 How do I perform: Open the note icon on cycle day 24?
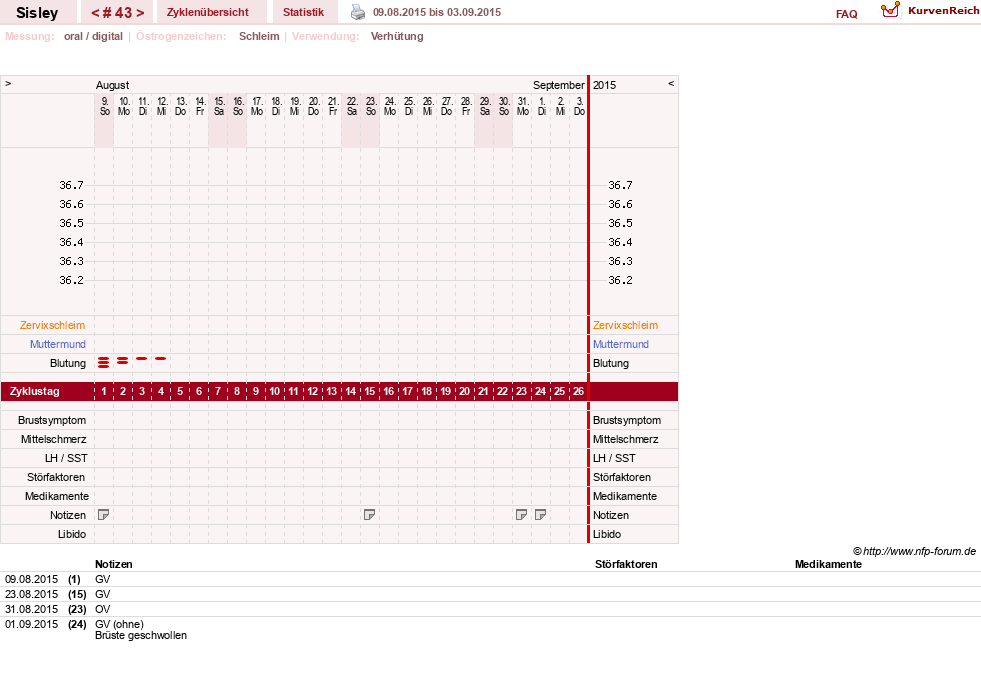pyautogui.click(x=541, y=515)
